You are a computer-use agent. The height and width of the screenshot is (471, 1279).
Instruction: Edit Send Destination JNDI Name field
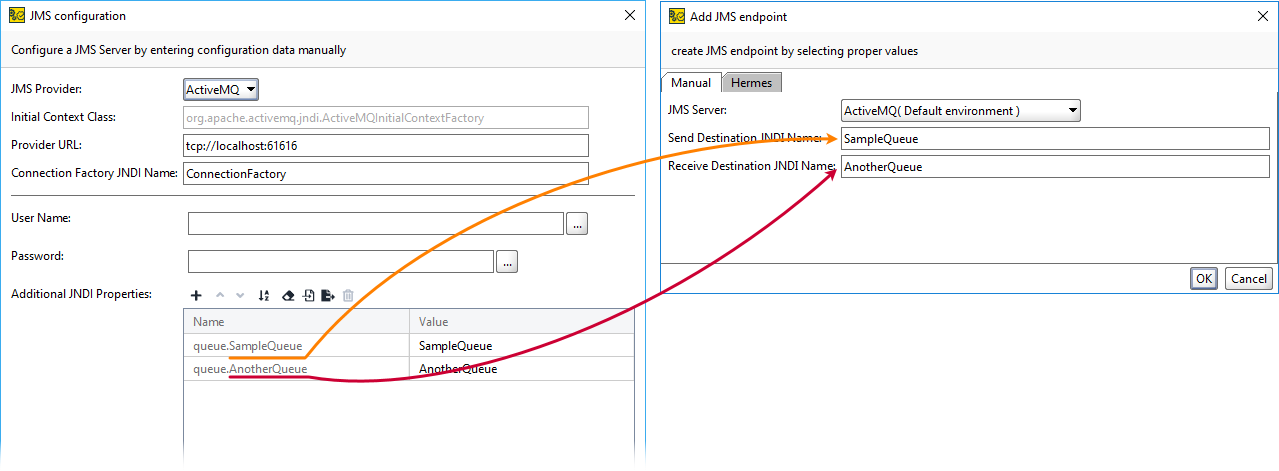pos(1055,138)
